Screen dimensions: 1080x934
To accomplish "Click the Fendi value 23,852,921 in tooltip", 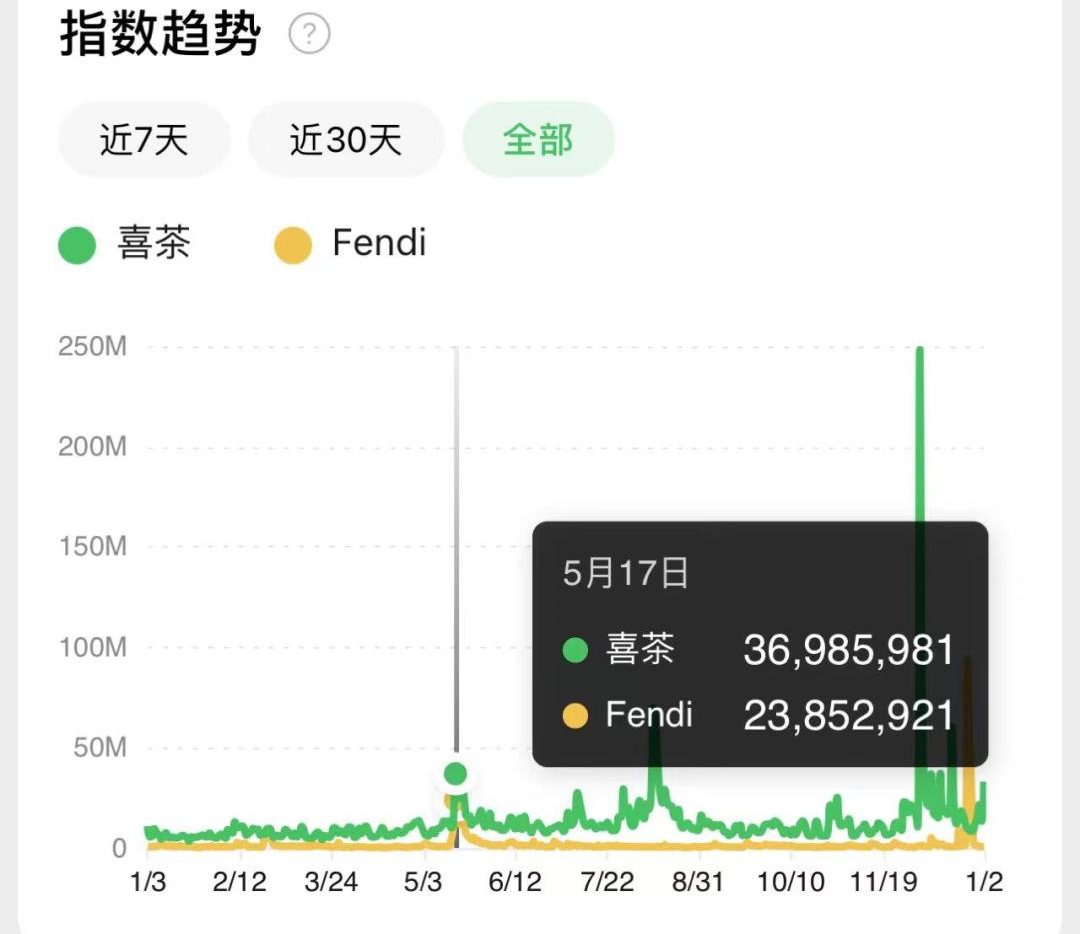I will click(x=849, y=716).
